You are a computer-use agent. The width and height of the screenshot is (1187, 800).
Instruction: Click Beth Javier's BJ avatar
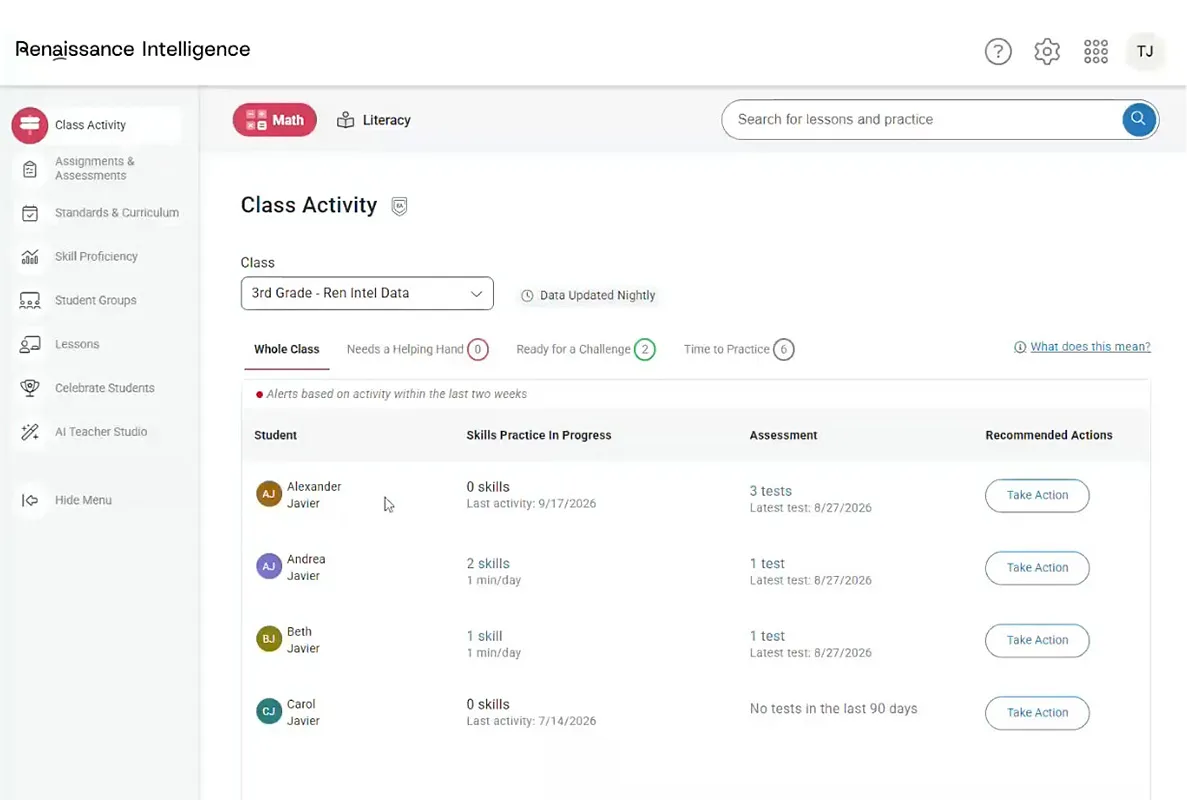(x=269, y=639)
